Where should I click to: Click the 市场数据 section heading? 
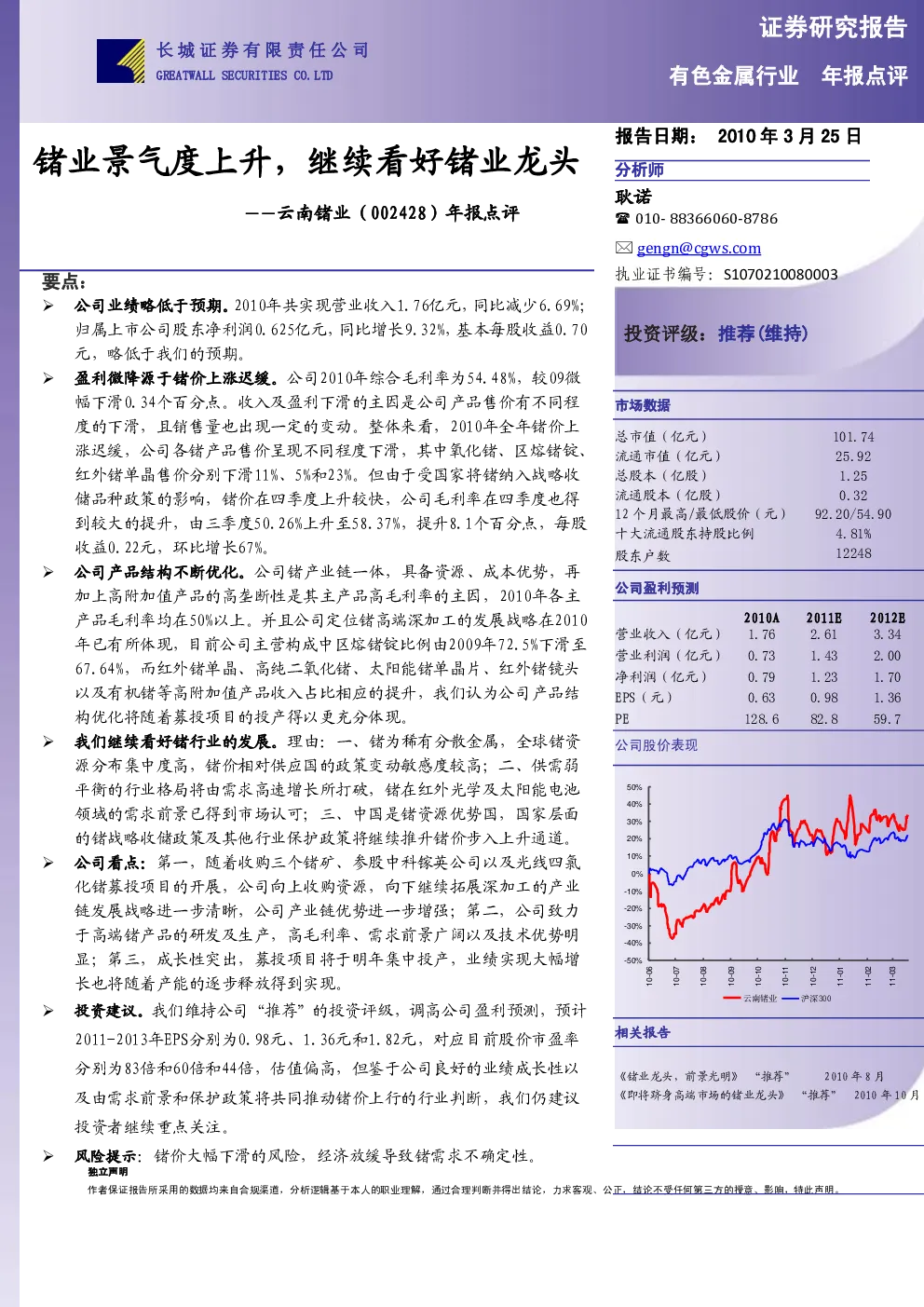[x=643, y=405]
